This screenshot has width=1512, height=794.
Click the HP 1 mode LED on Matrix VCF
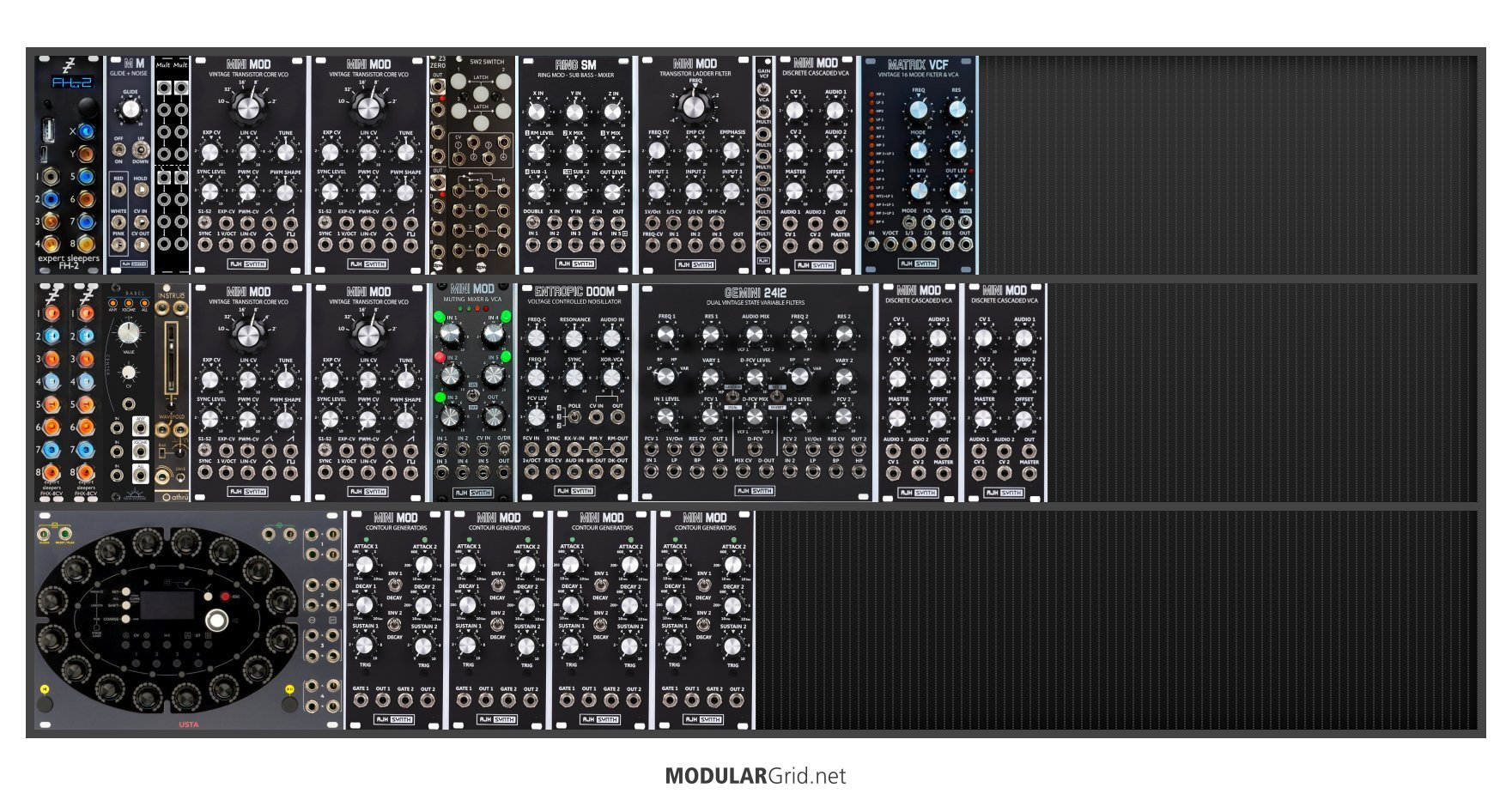point(871,94)
